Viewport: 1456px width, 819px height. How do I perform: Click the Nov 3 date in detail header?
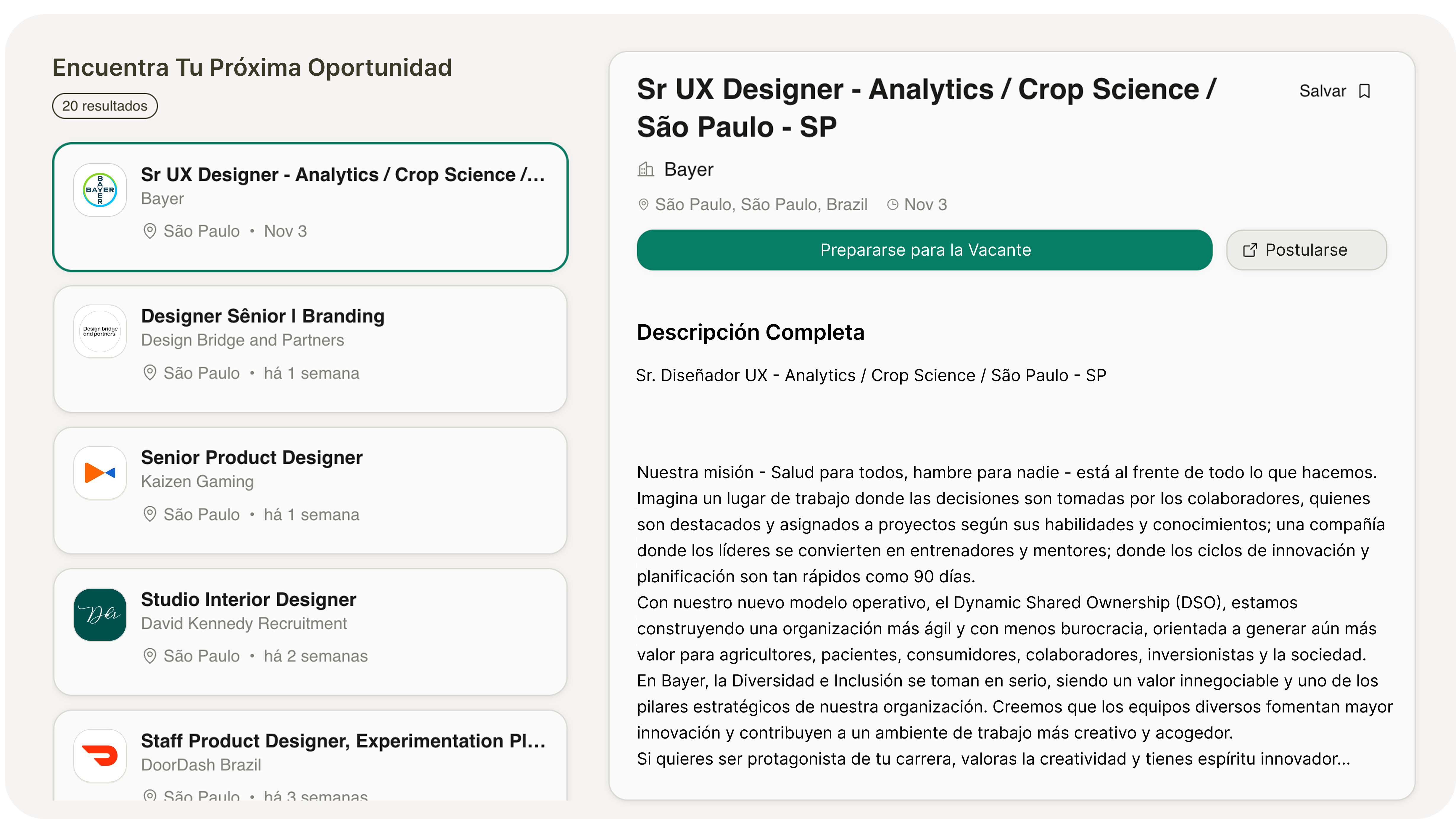pyautogui.click(x=925, y=205)
